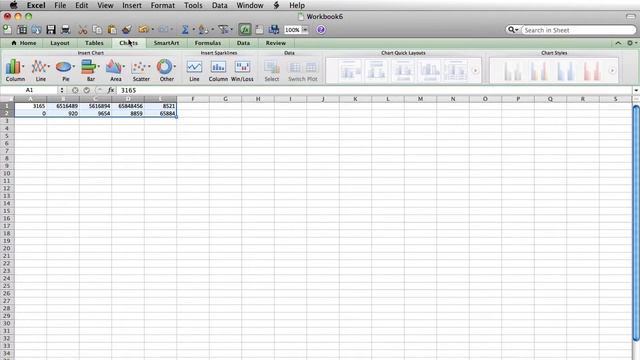Image resolution: width=640 pixels, height=360 pixels.
Task: Insert a Line sparkline
Action: (x=194, y=70)
